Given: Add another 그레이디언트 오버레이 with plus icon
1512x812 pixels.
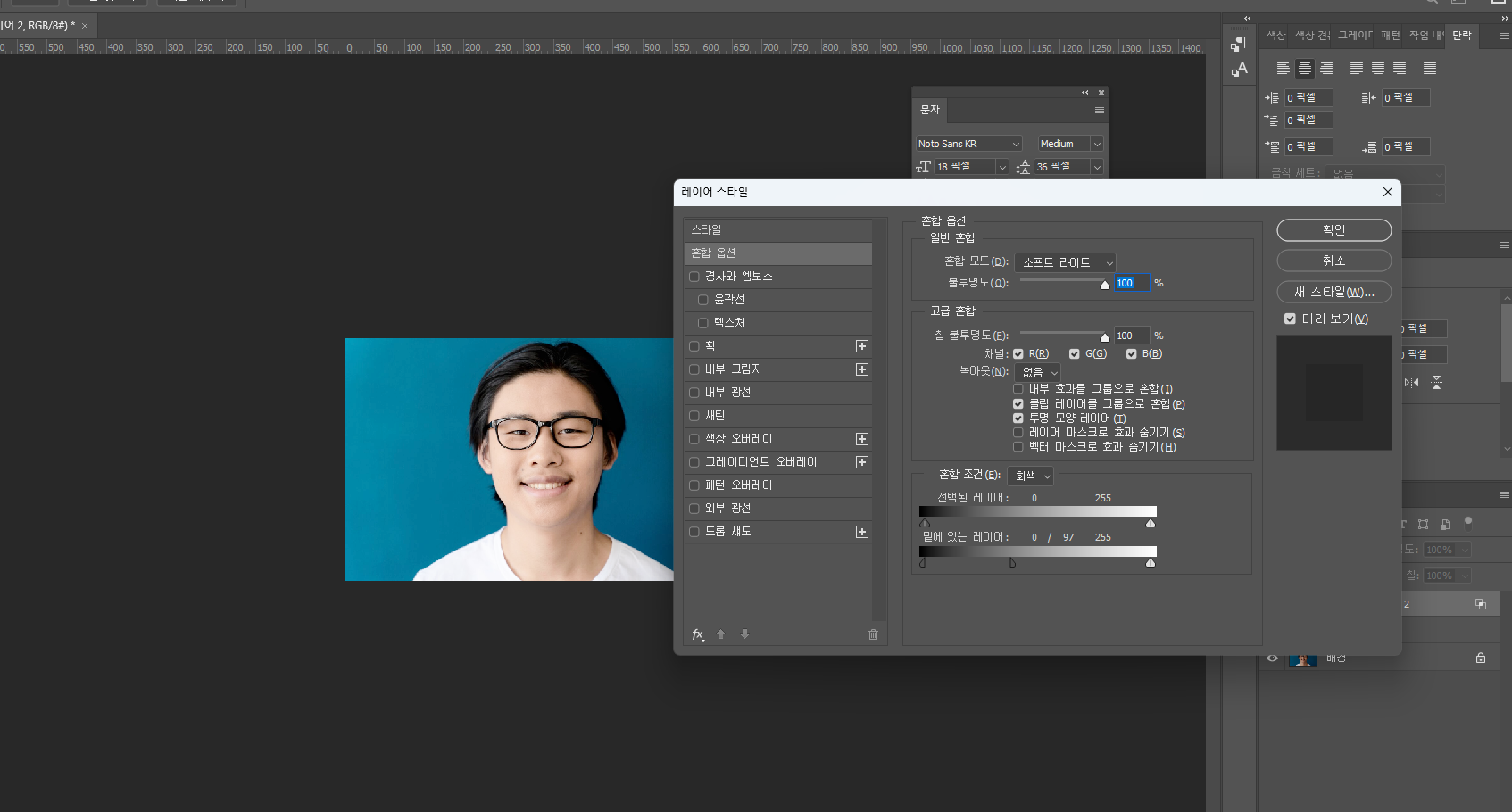Looking at the screenshot, I should coord(862,462).
